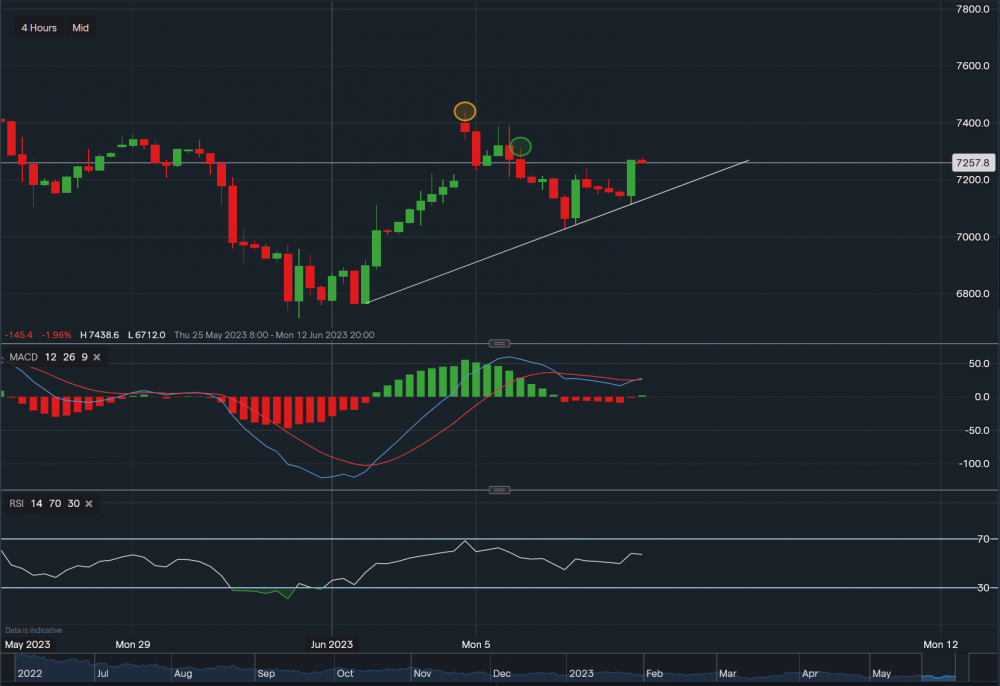
Task: Collapse the MACD pane using its grip handle
Action: click(x=498, y=342)
